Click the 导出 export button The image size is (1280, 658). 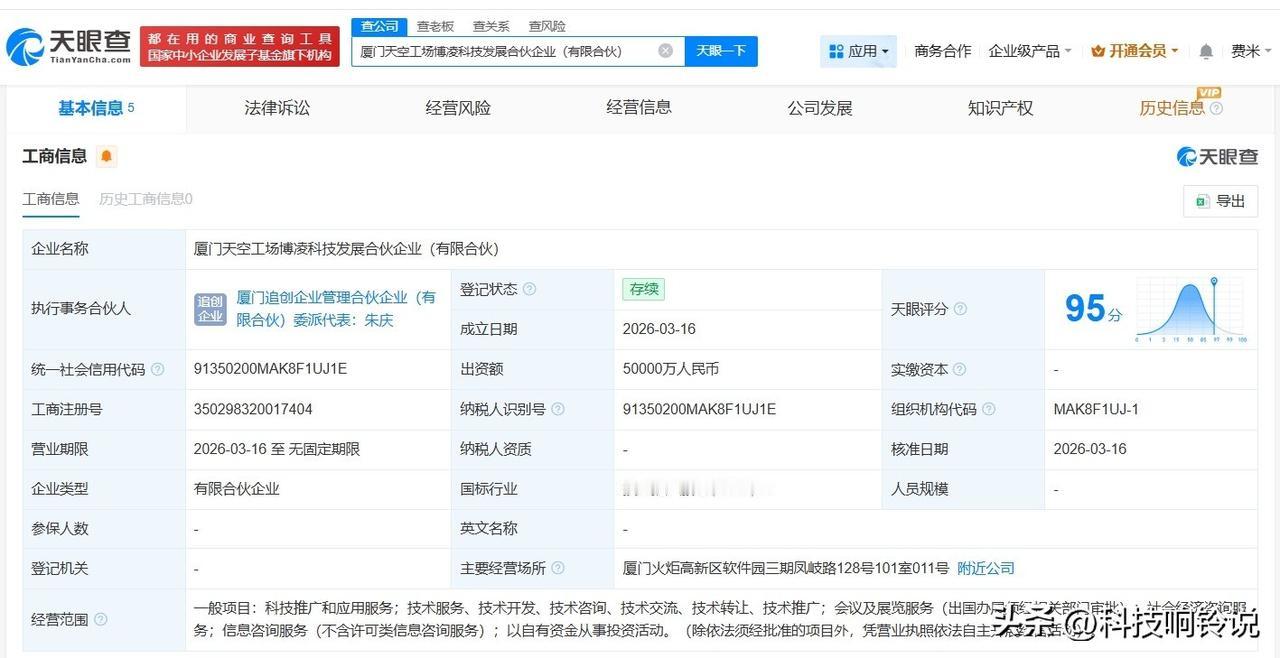point(1220,201)
